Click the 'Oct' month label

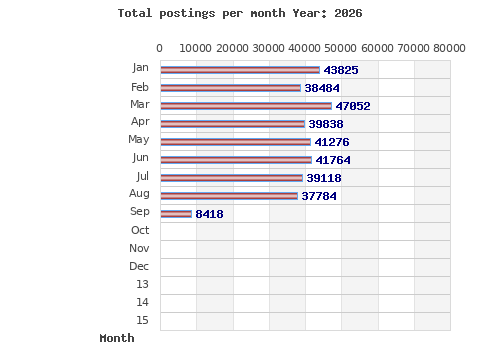(140, 230)
